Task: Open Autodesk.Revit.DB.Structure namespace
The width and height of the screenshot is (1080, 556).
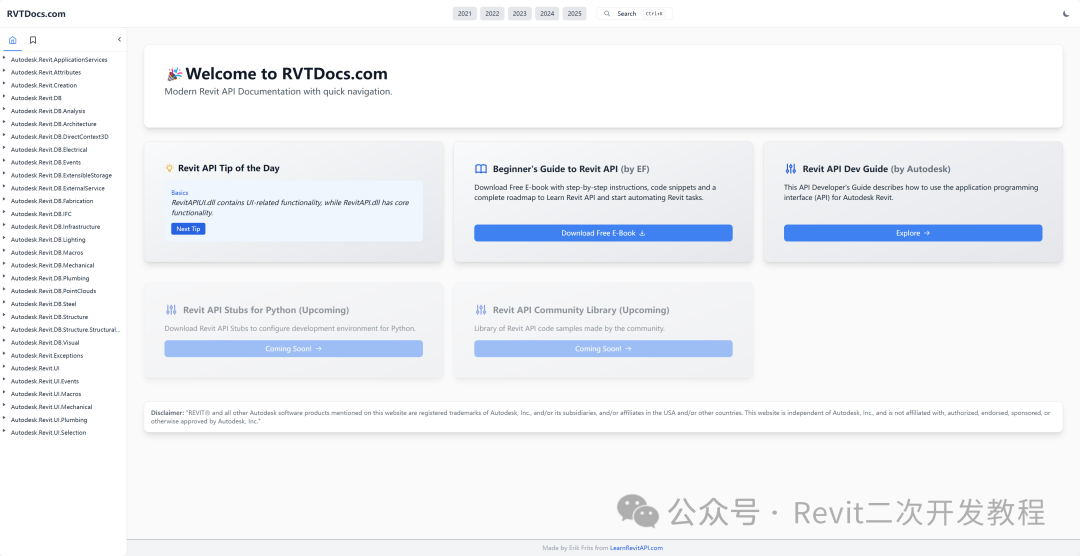Action: [49, 317]
